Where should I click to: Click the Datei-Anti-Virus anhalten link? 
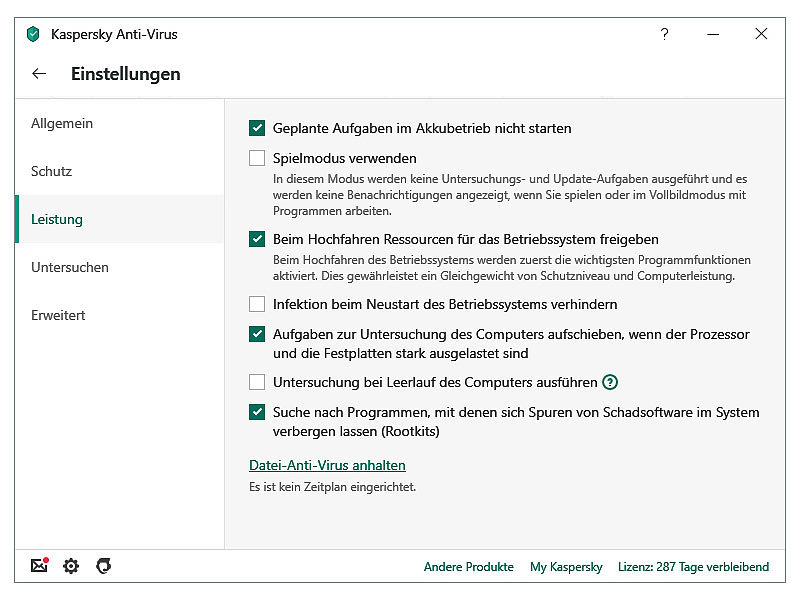[327, 465]
